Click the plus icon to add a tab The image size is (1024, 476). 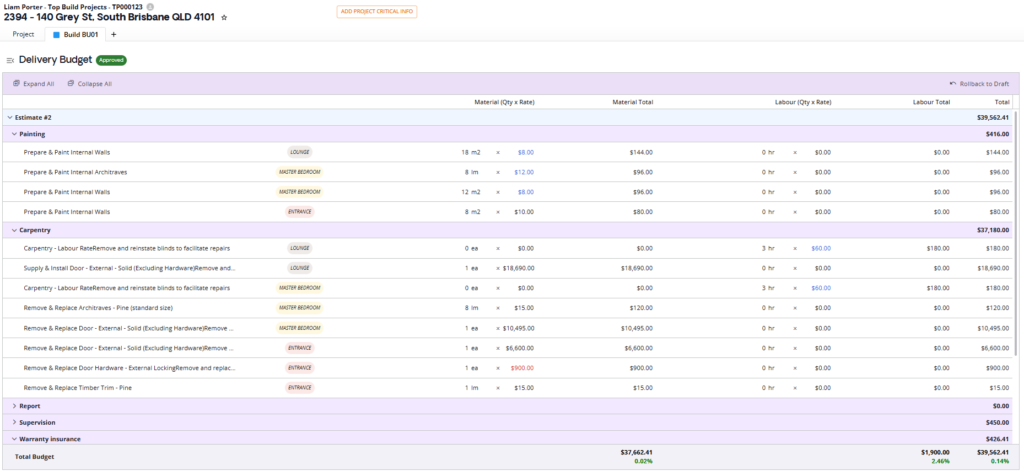click(x=113, y=34)
